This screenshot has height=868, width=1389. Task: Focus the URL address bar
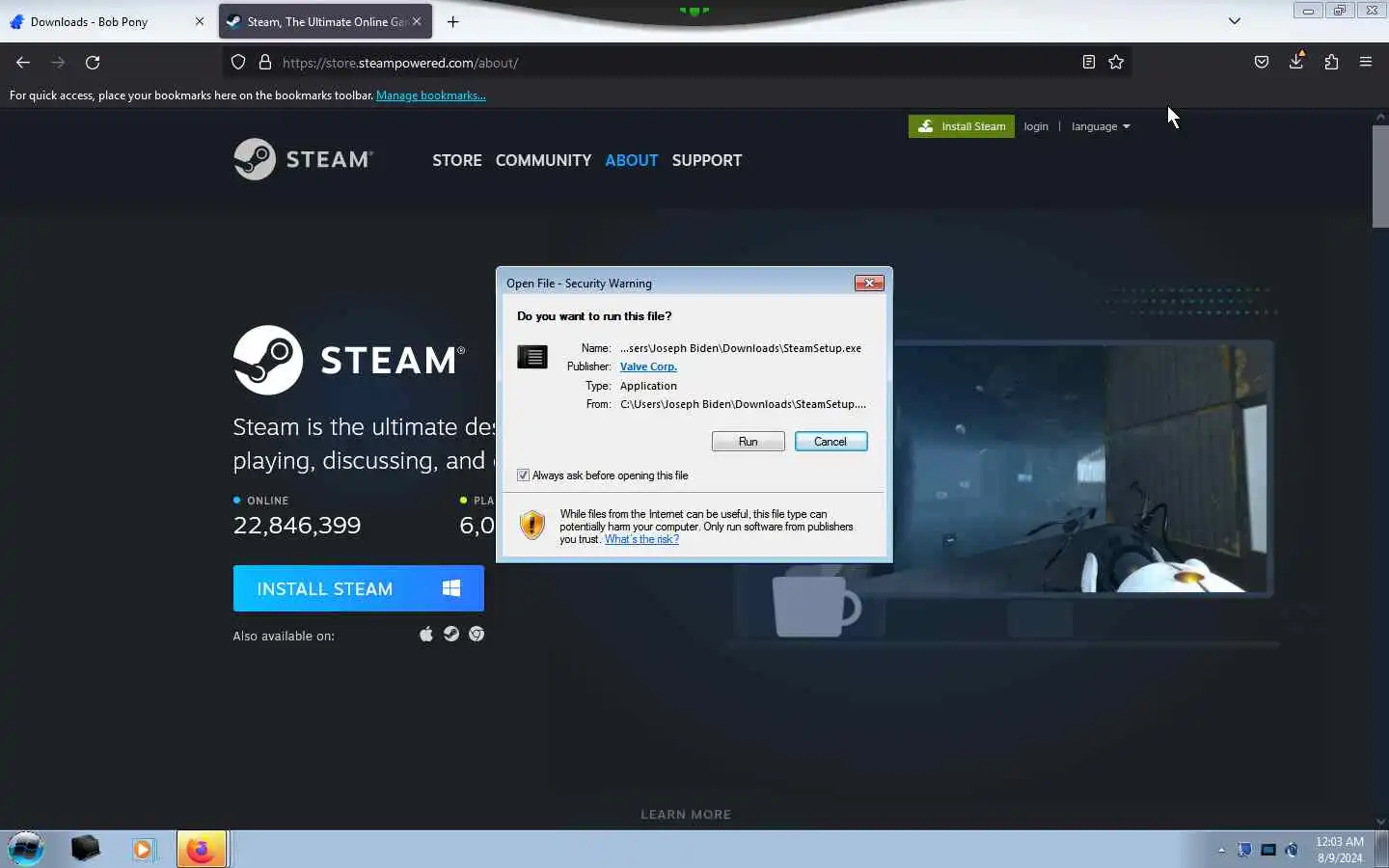(x=675, y=63)
